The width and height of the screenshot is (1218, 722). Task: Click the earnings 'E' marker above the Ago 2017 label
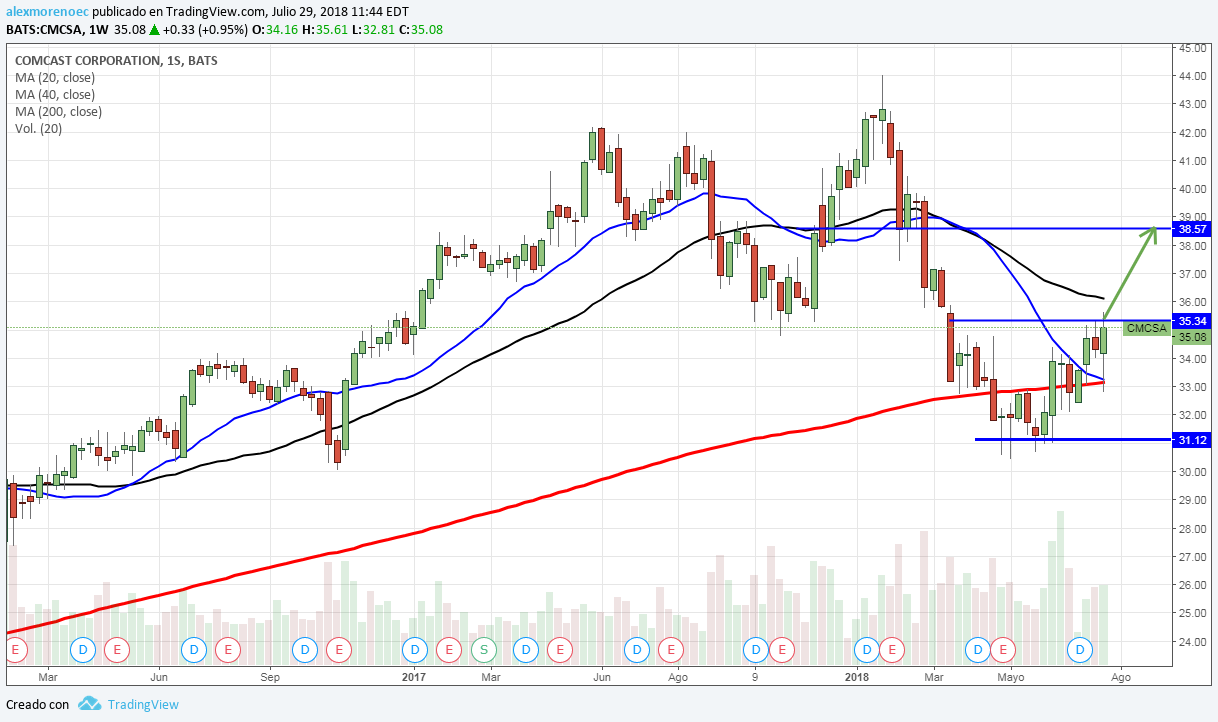click(x=669, y=650)
